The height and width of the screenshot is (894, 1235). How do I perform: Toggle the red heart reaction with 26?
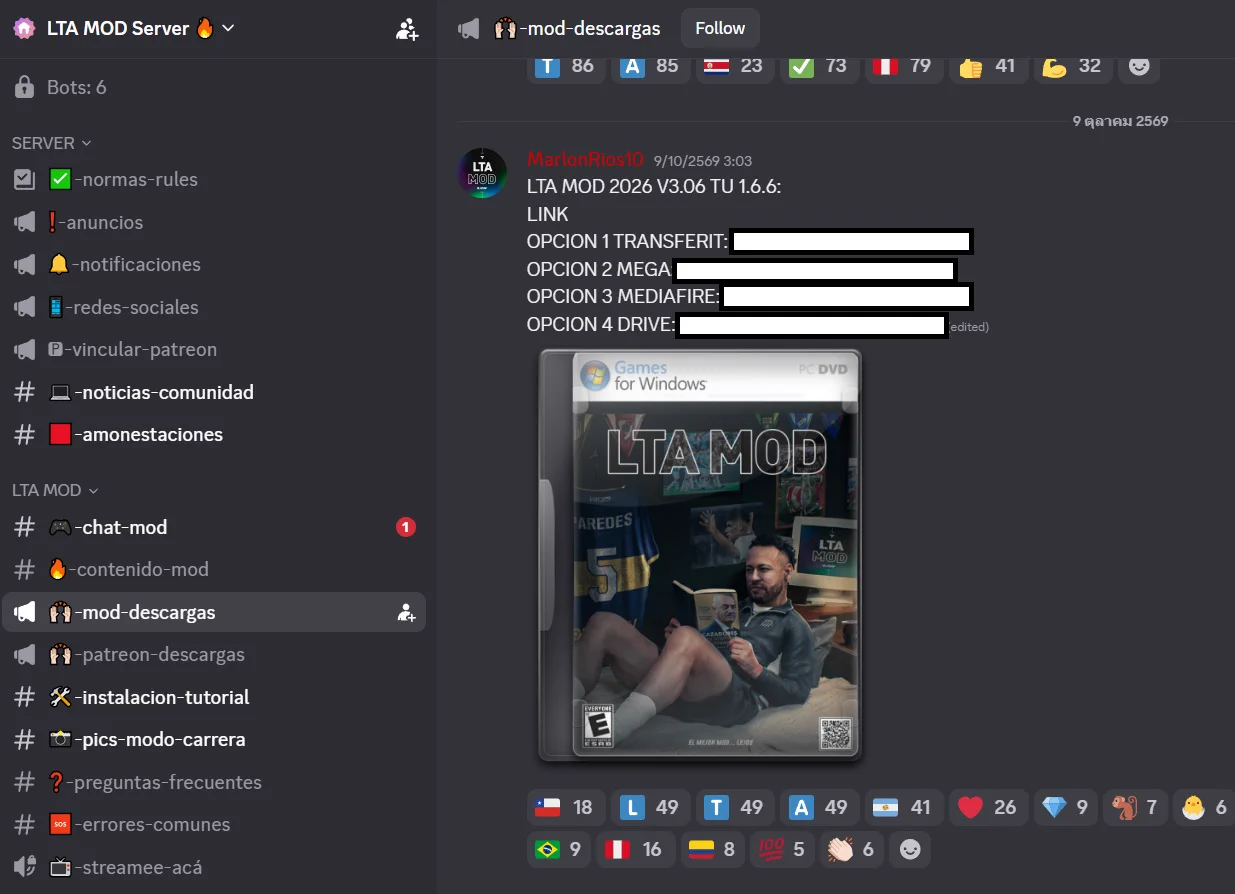pyautogui.click(x=987, y=807)
